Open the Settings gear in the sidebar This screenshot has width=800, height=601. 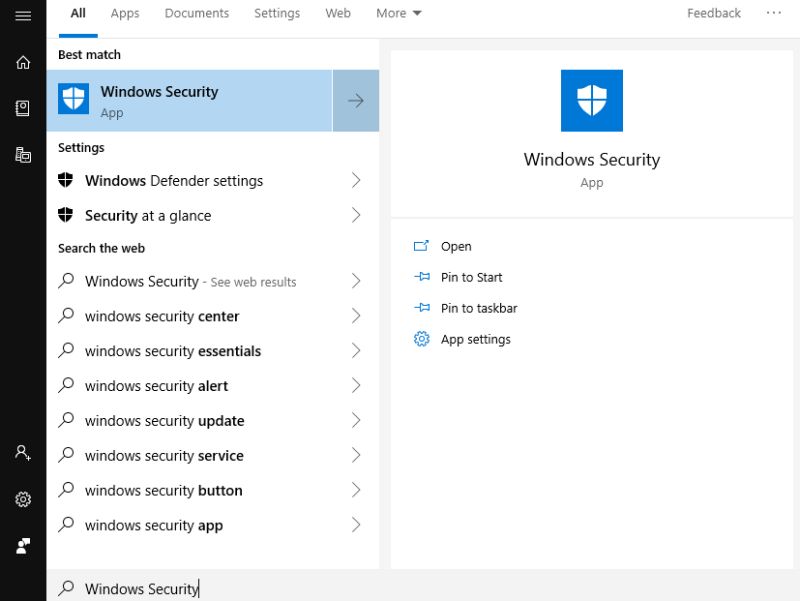23,499
